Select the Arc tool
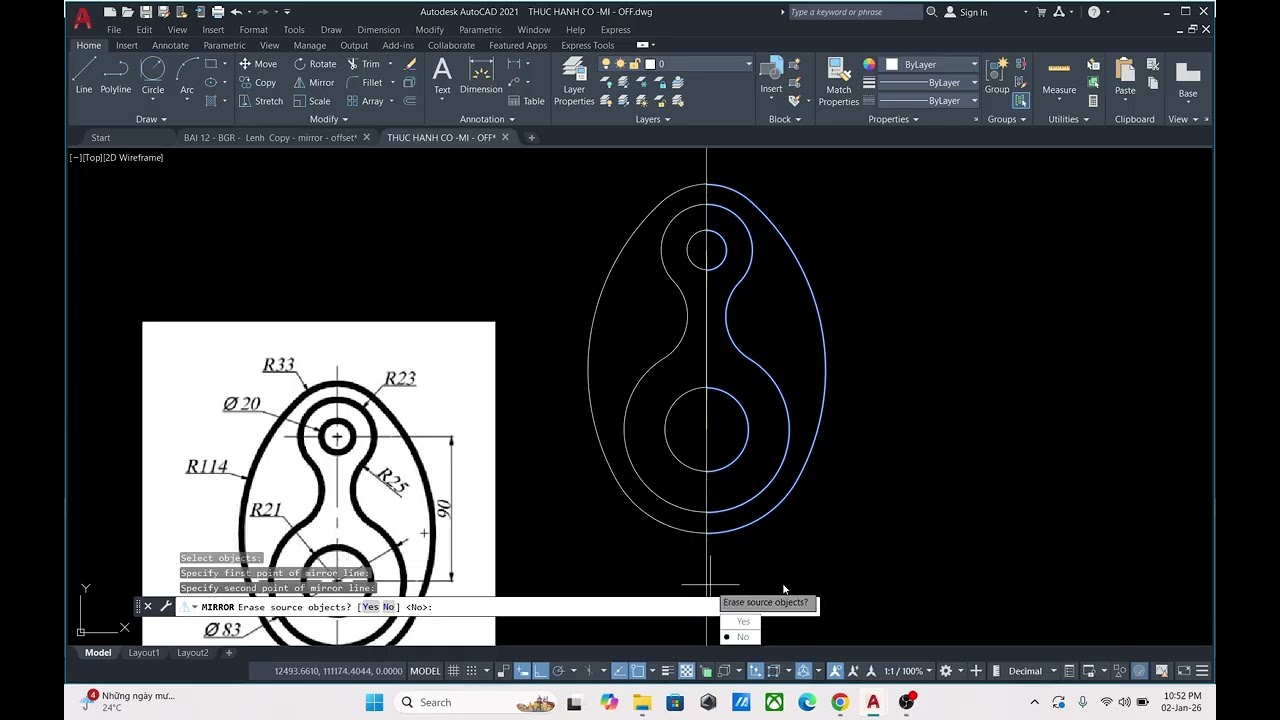The width and height of the screenshot is (1280, 720). 187,76
